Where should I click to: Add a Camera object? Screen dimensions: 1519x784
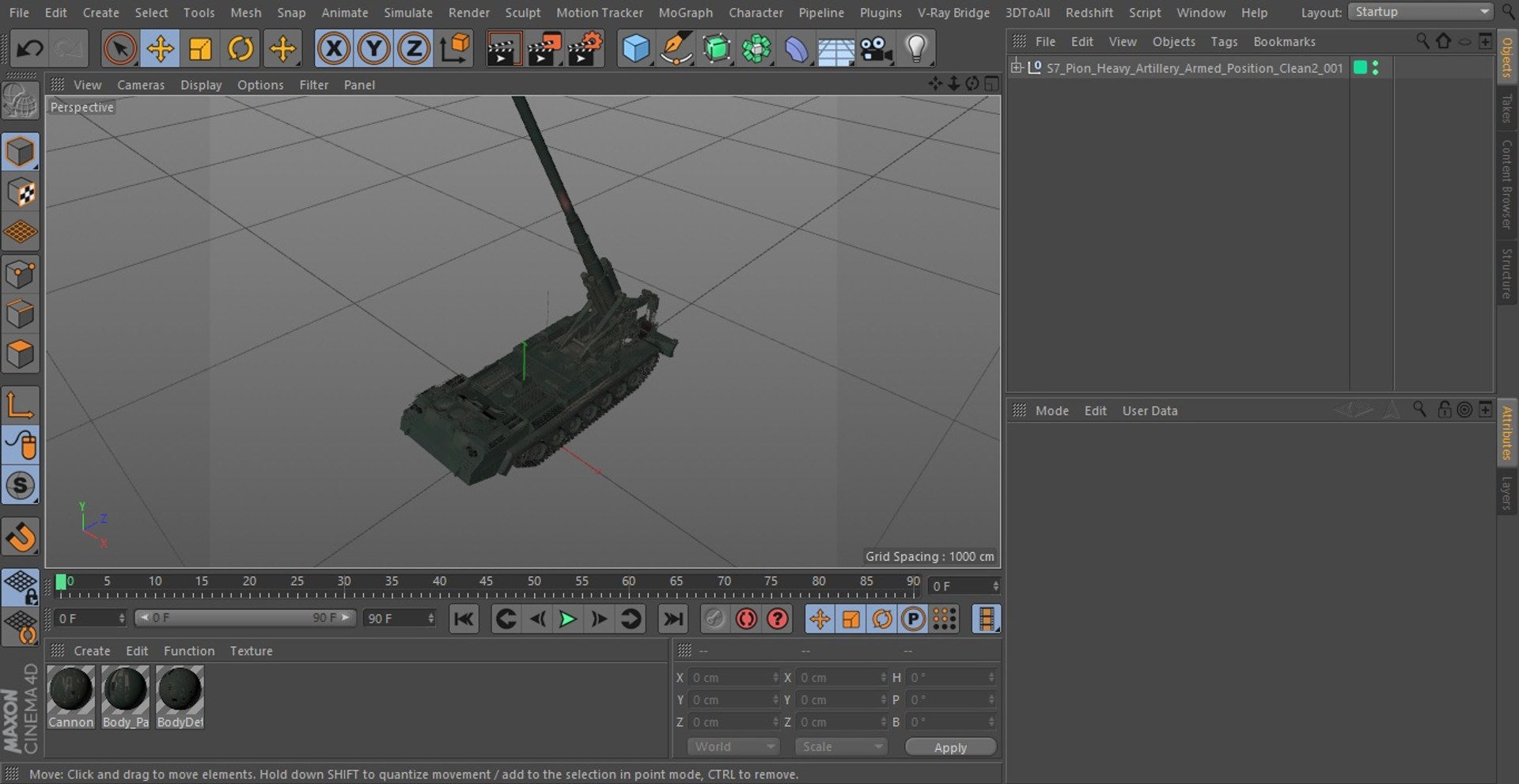(877, 49)
